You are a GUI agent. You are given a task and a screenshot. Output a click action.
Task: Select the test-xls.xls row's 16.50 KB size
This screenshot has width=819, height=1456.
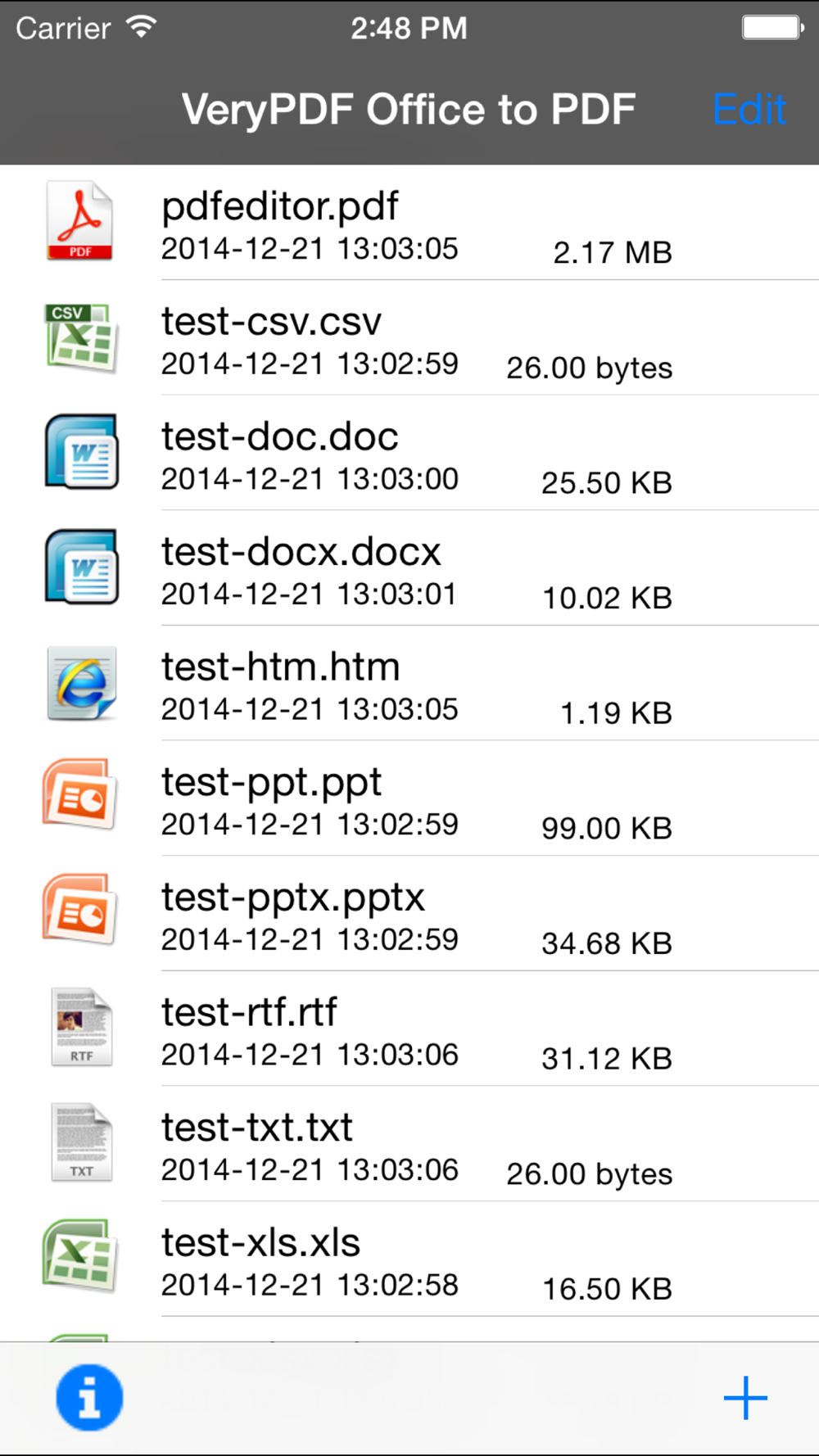(607, 1289)
